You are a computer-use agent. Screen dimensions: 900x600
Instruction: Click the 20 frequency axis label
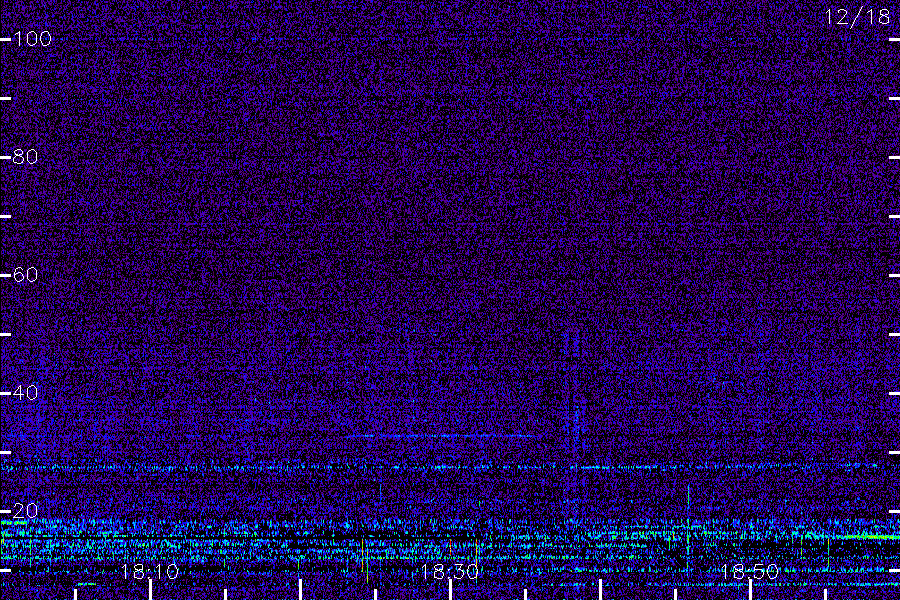(x=25, y=511)
